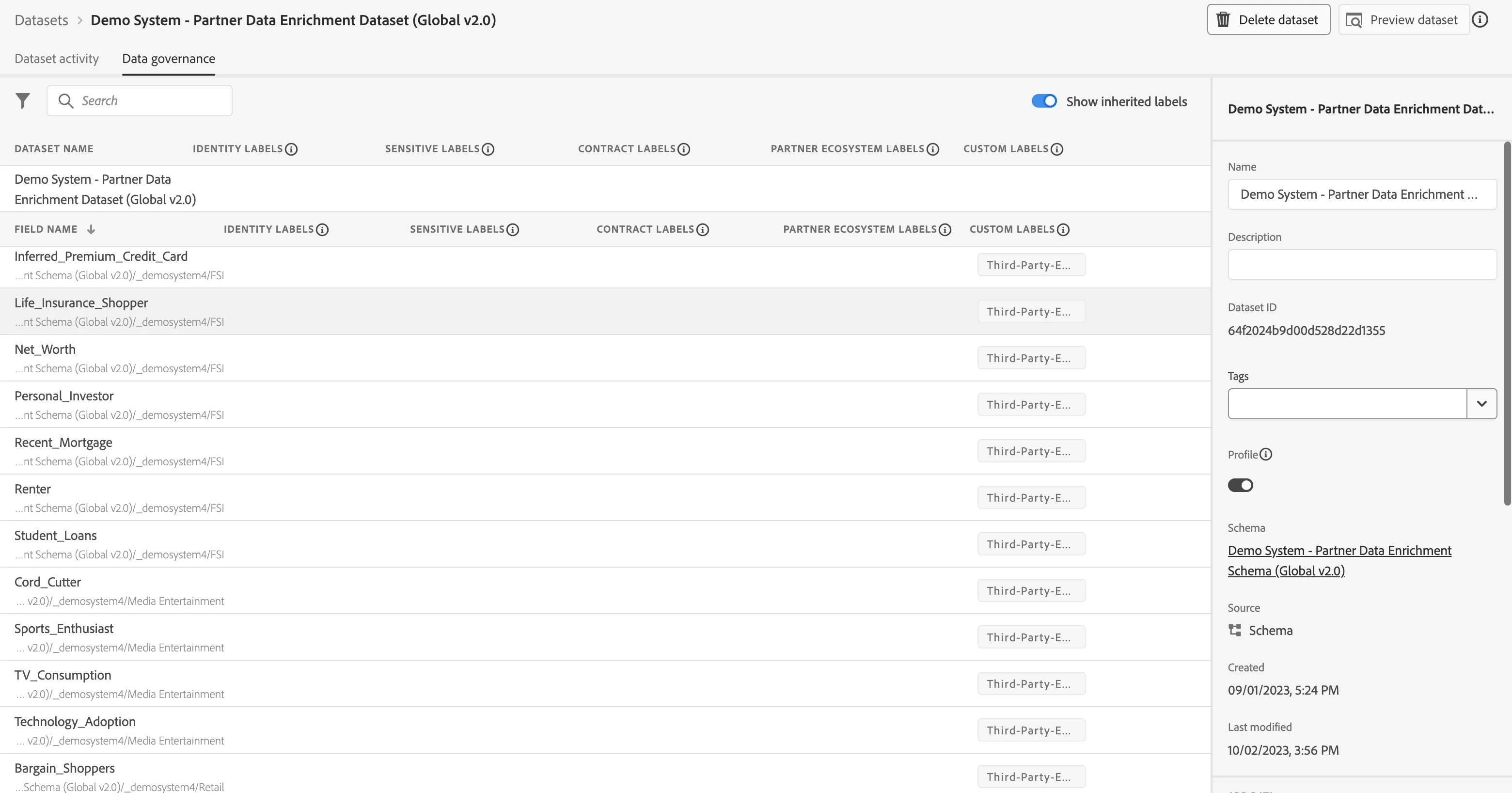The height and width of the screenshot is (793, 1512).
Task: Click the Preview dataset button
Action: (1403, 19)
